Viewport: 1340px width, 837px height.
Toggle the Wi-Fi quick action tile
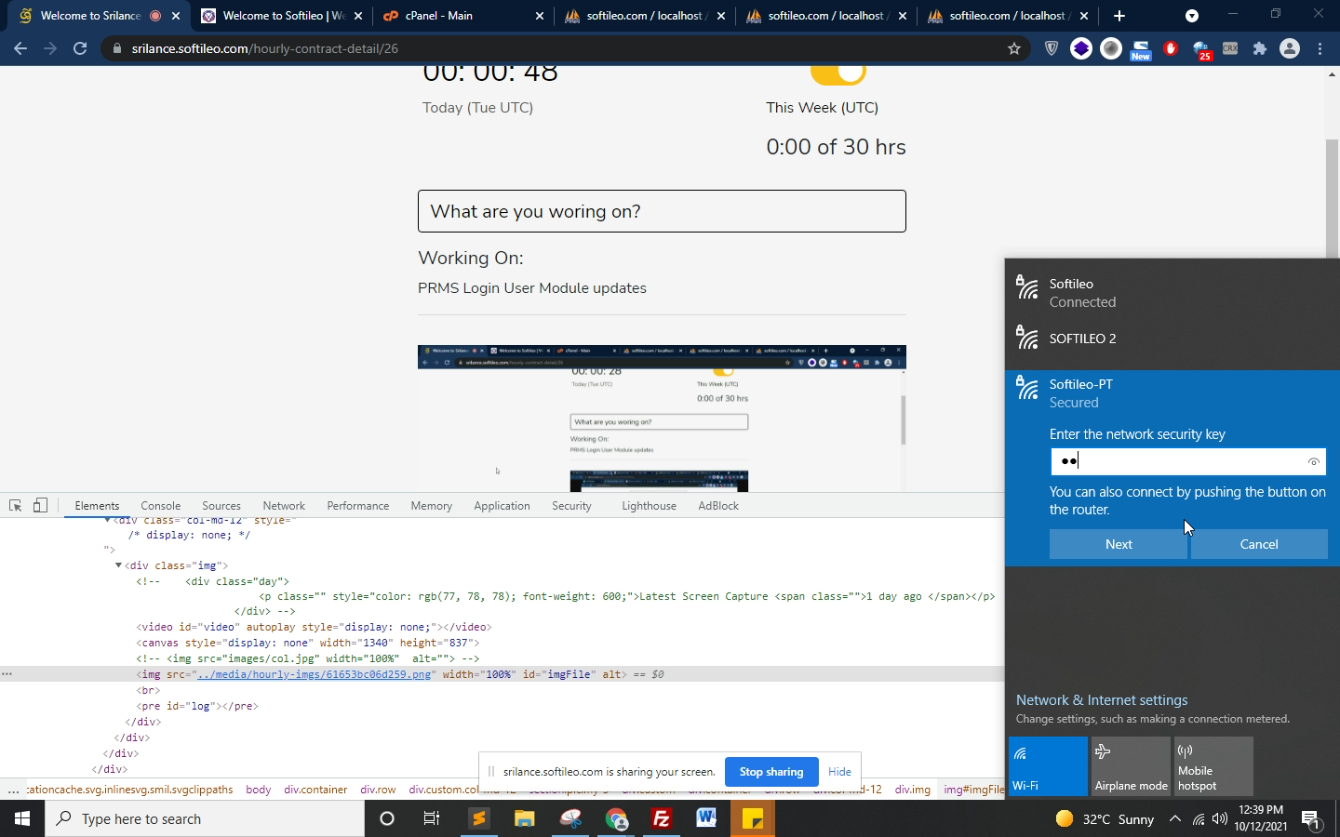1048,766
